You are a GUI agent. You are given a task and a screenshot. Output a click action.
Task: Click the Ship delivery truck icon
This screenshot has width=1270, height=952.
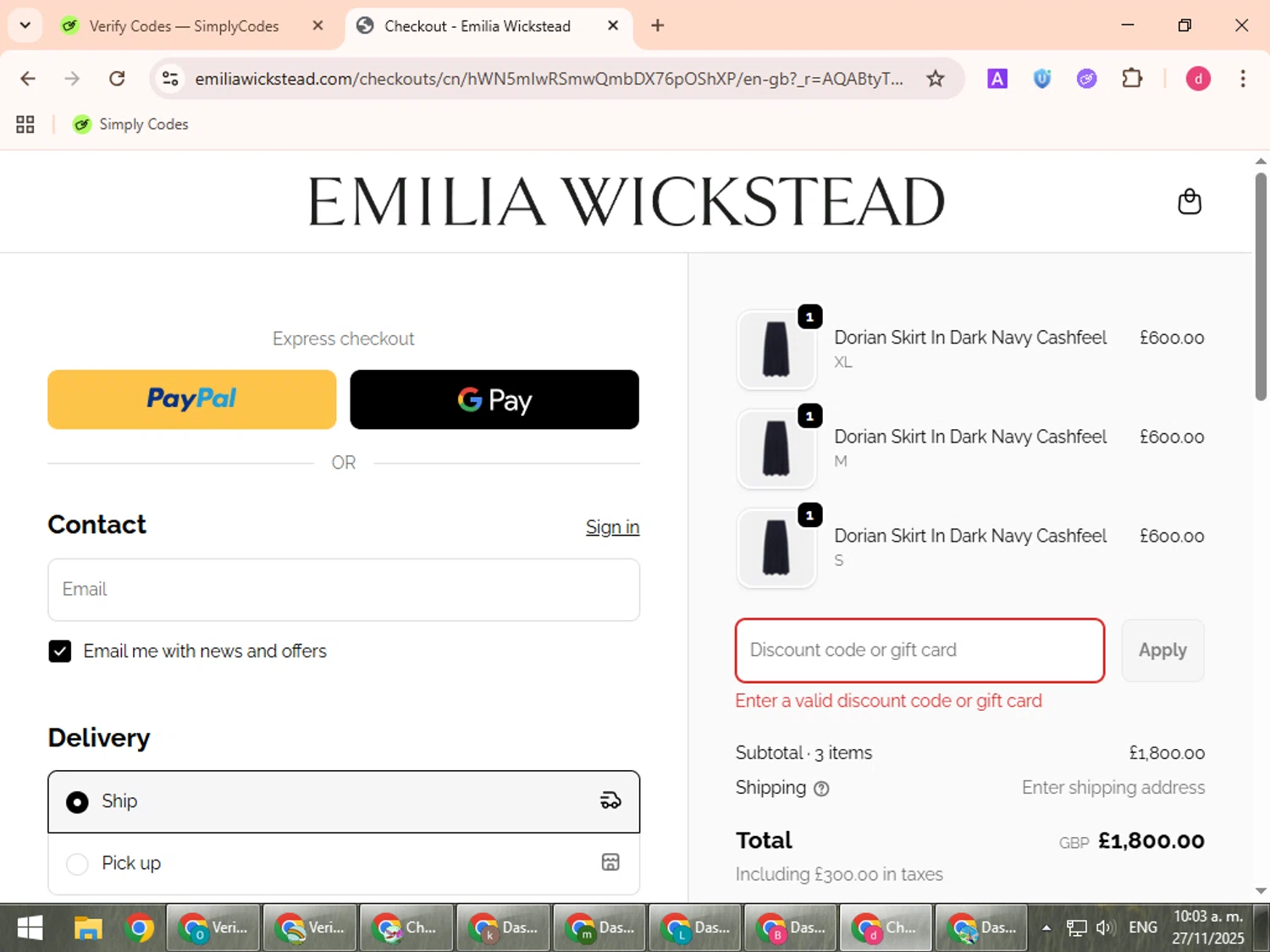point(610,801)
